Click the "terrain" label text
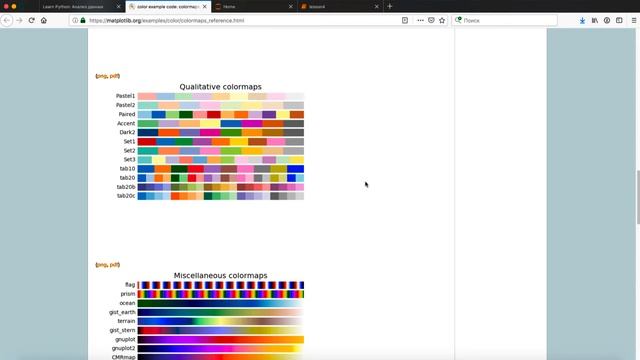Image resolution: width=640 pixels, height=360 pixels. 126,321
